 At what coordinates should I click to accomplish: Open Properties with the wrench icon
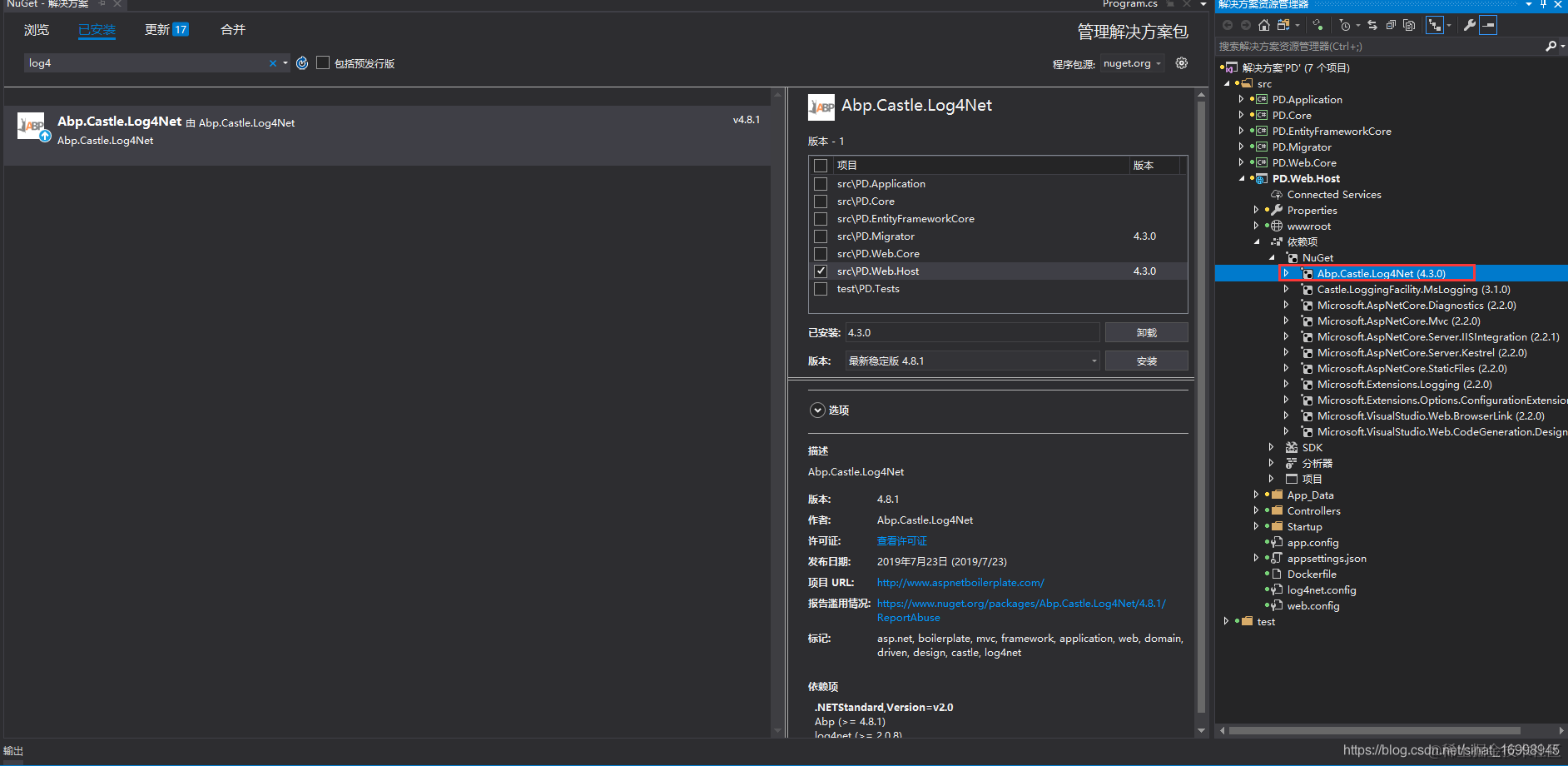(1470, 25)
